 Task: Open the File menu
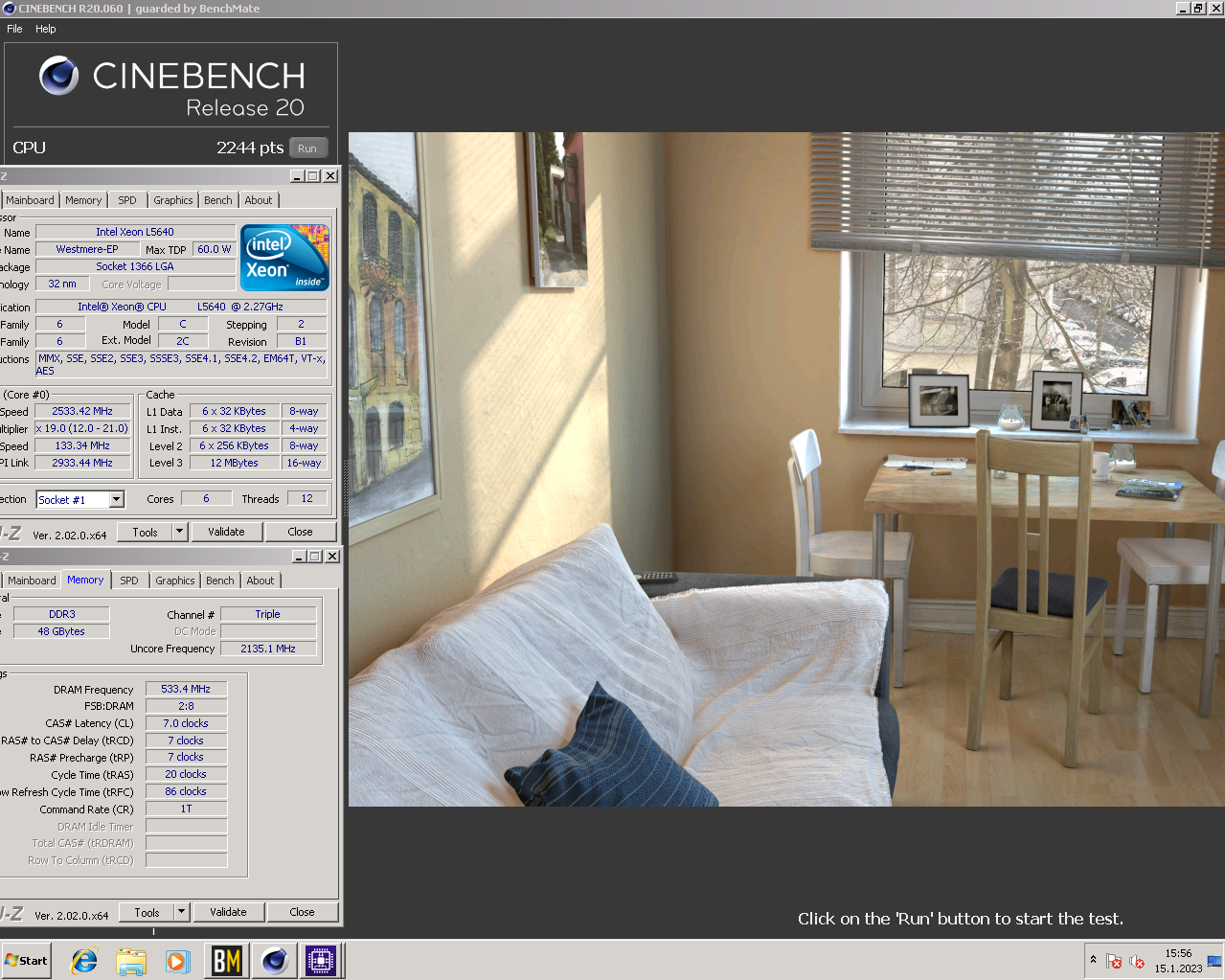[x=14, y=29]
